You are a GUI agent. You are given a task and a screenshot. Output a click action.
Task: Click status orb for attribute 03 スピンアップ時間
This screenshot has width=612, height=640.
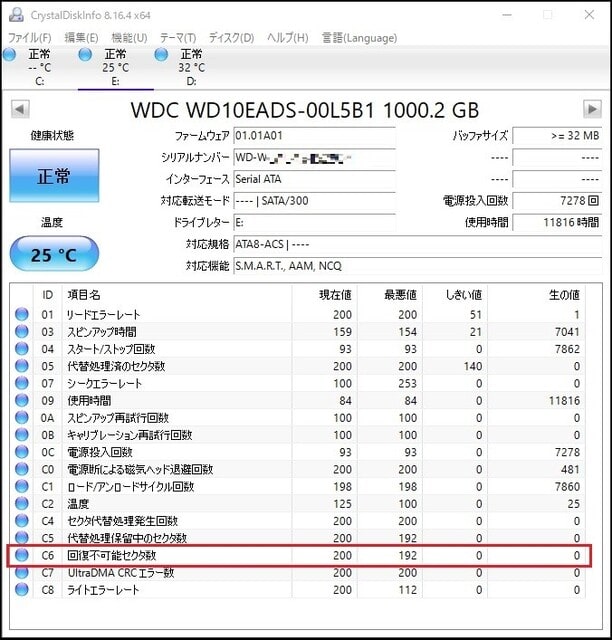pyautogui.click(x=22, y=331)
